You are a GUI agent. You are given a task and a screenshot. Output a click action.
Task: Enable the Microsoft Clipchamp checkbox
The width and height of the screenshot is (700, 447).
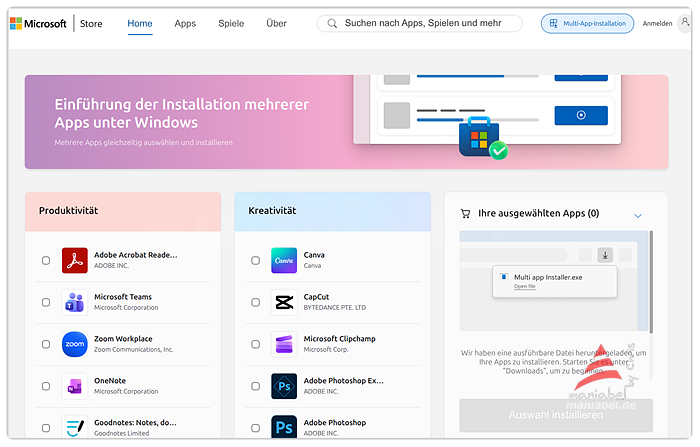pos(255,344)
